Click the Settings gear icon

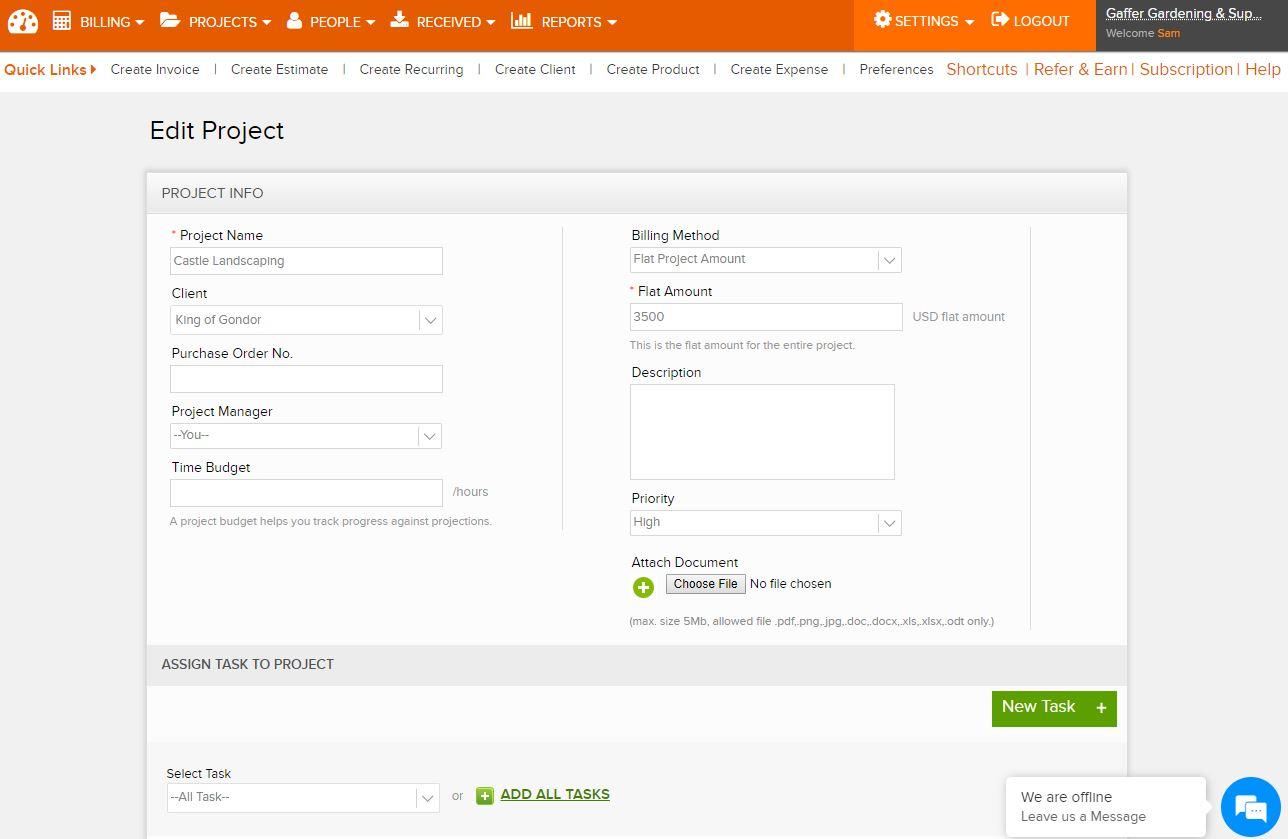(882, 20)
